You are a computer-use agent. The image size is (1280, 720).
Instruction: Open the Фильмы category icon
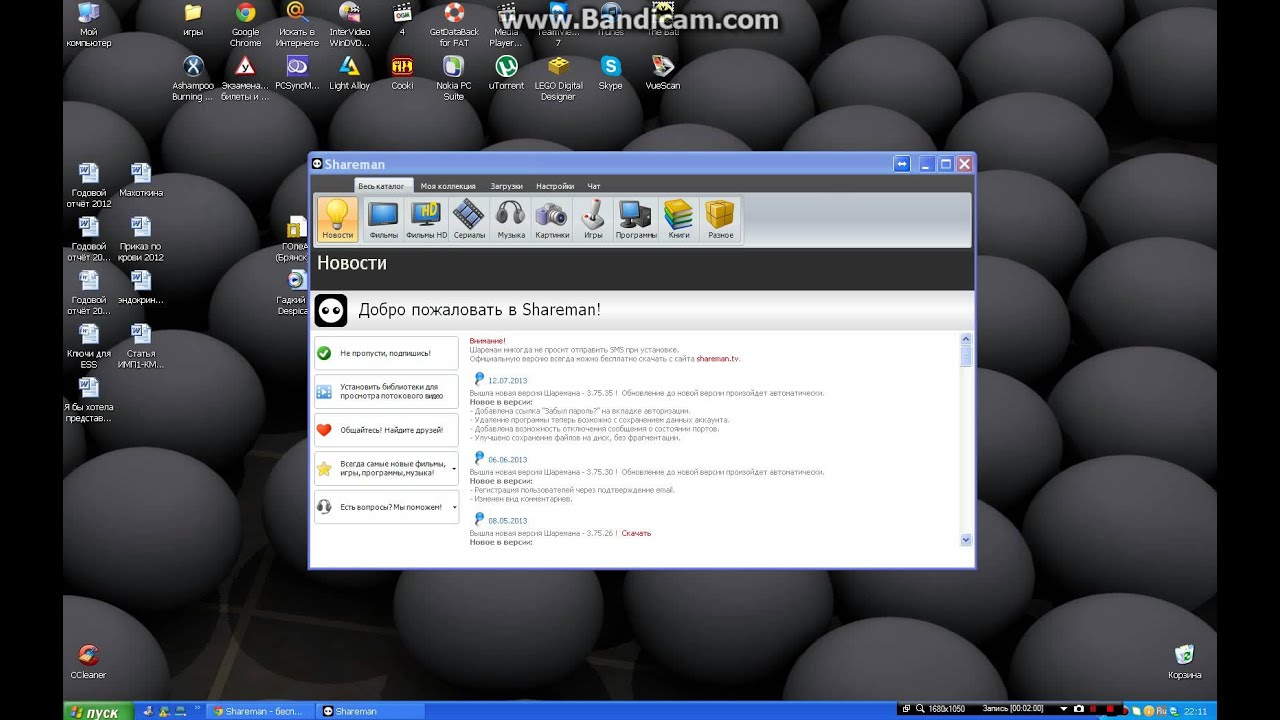(x=383, y=219)
